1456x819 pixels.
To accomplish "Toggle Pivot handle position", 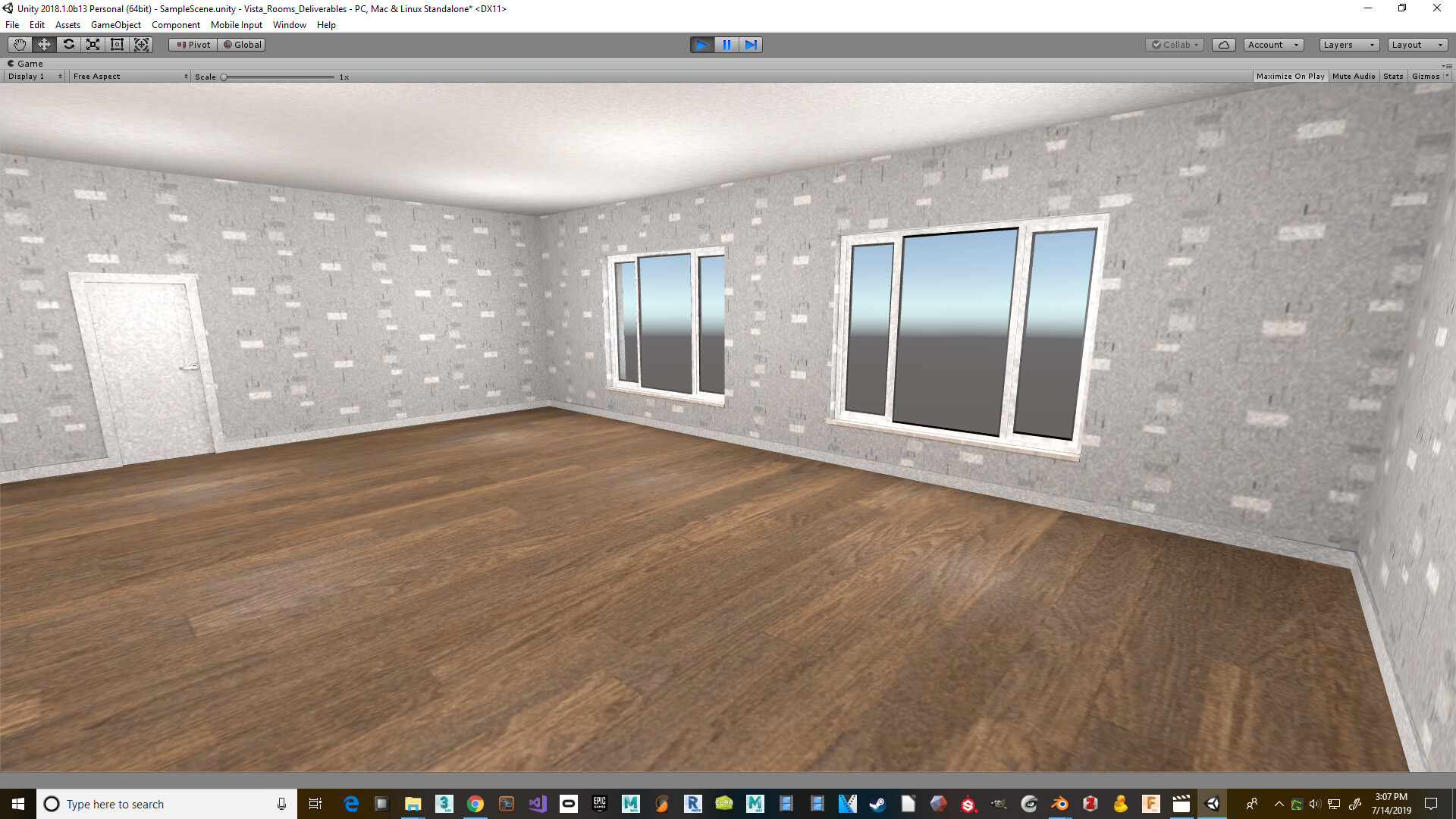I will click(x=193, y=45).
